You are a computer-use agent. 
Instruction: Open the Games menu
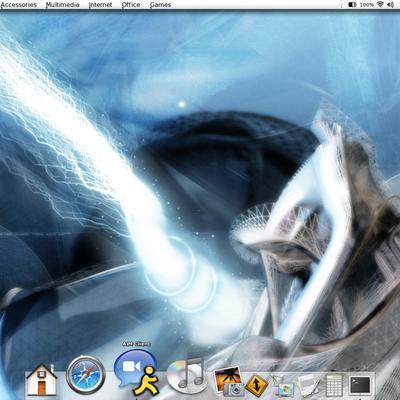(160, 5)
